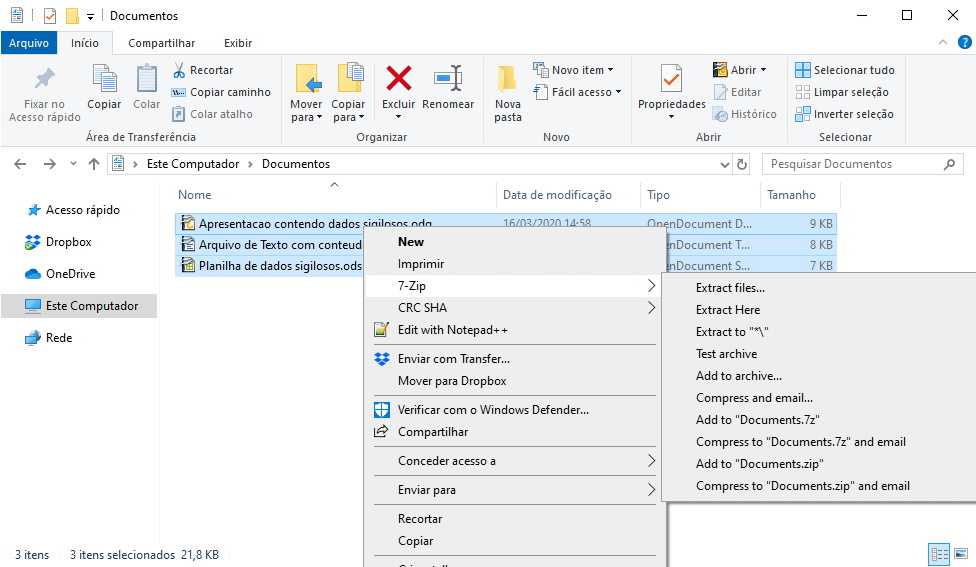976x567 pixels.
Task: Expand recent locations chevron near navigation arrows
Action: pos(73,164)
